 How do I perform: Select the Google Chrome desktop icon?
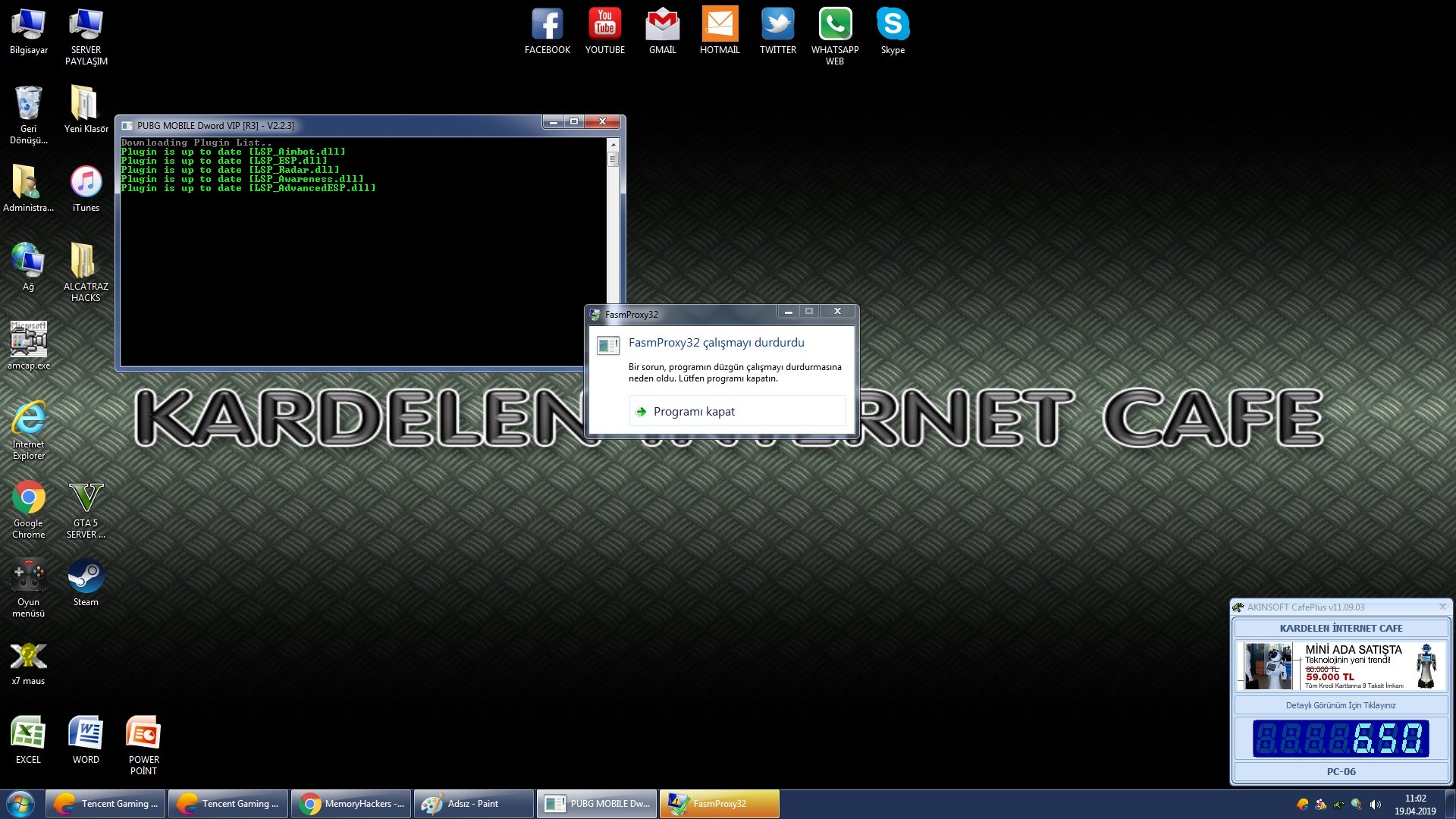(x=28, y=510)
